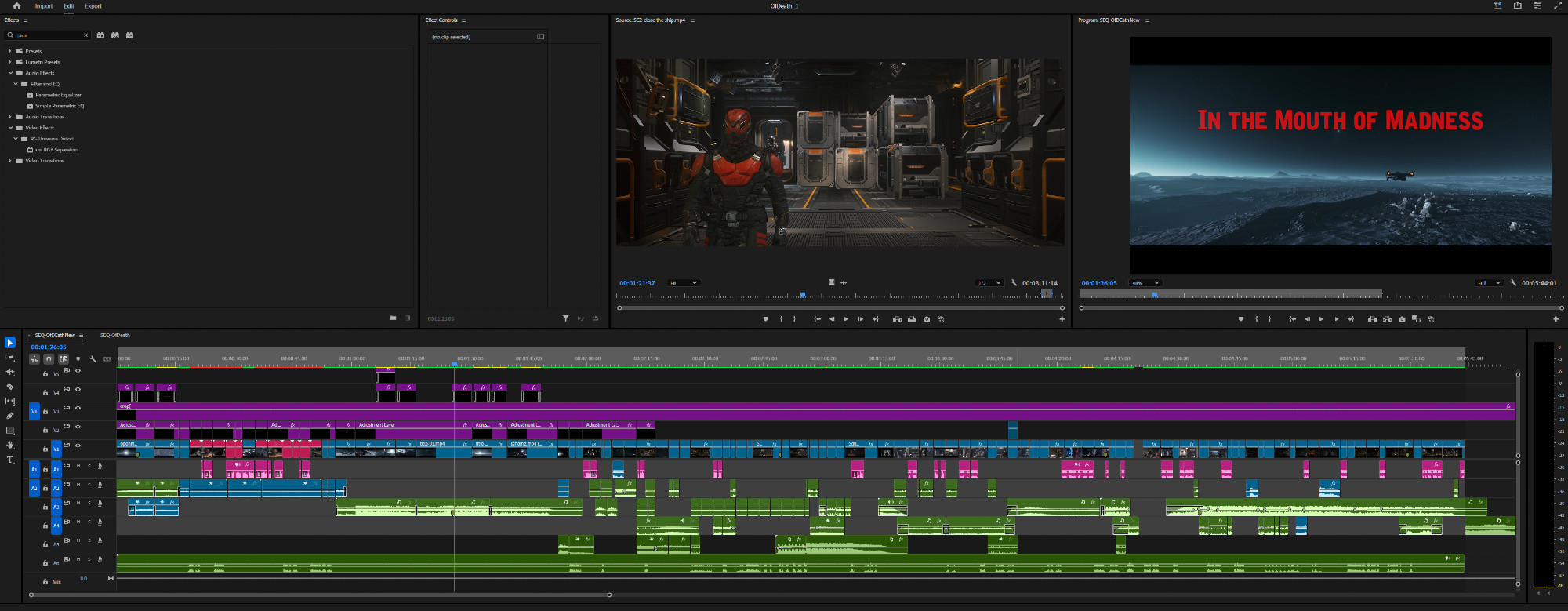Select Parametric Equalizer effect
This screenshot has height=611, width=1568.
tap(58, 95)
